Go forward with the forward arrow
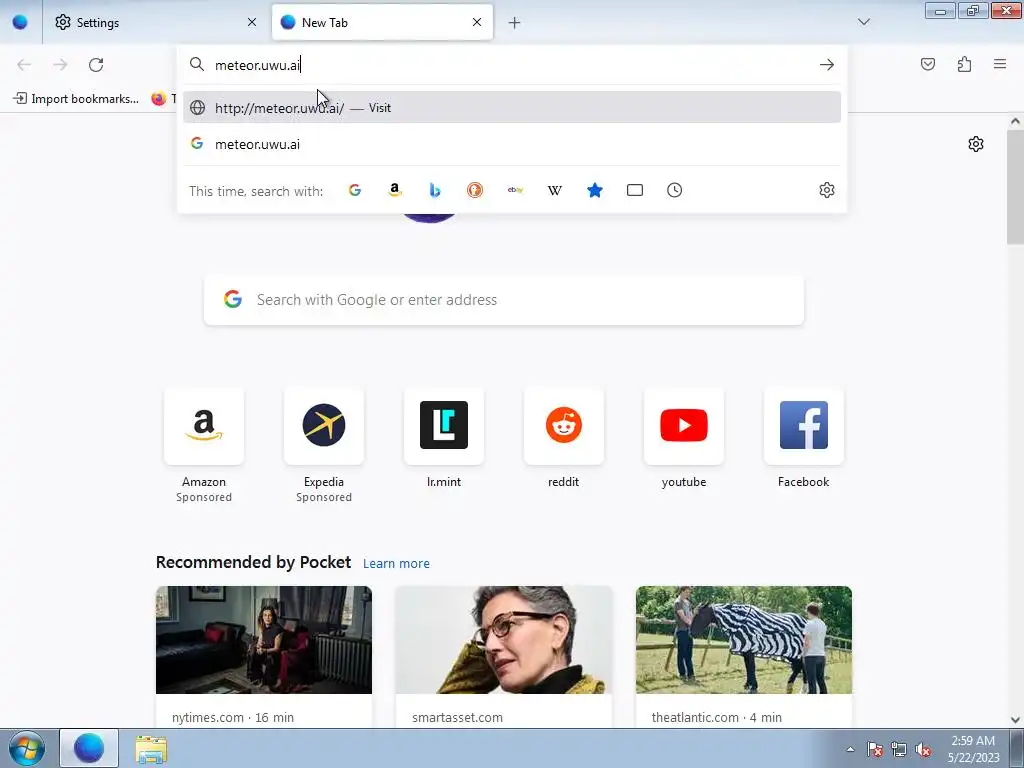The width and height of the screenshot is (1024, 768). (60, 65)
